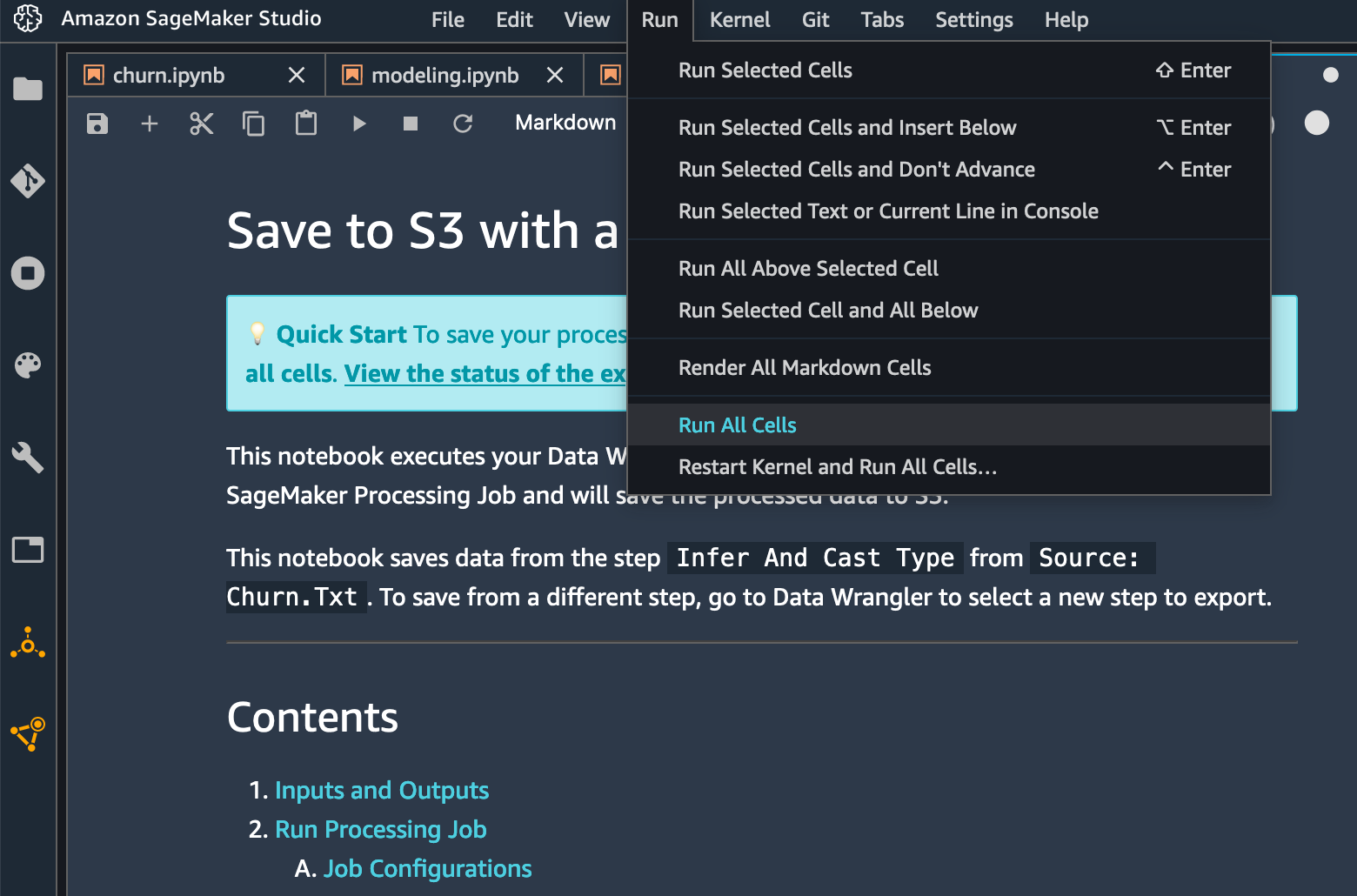The height and width of the screenshot is (896, 1357).
Task: Follow the View the status link
Action: tap(485, 373)
